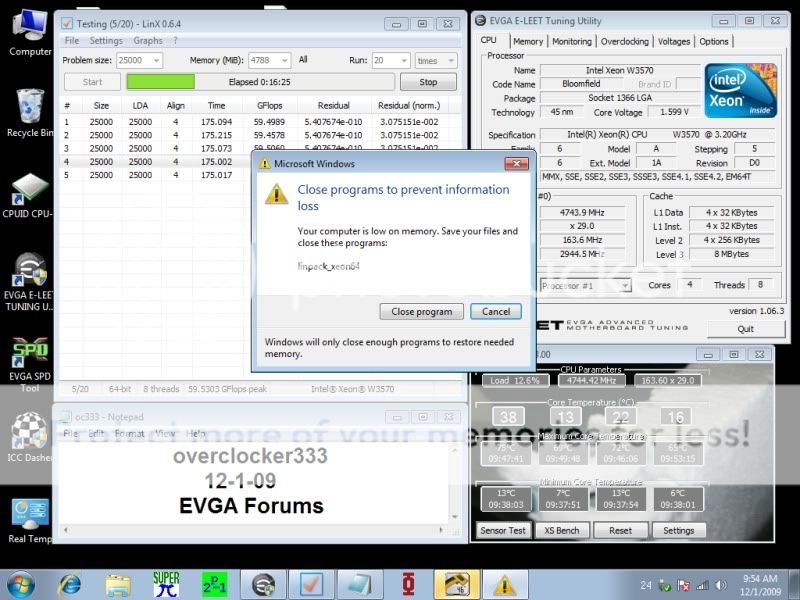Open the Recycle Bin desktop icon
This screenshot has width=800, height=600.
pyautogui.click(x=29, y=110)
